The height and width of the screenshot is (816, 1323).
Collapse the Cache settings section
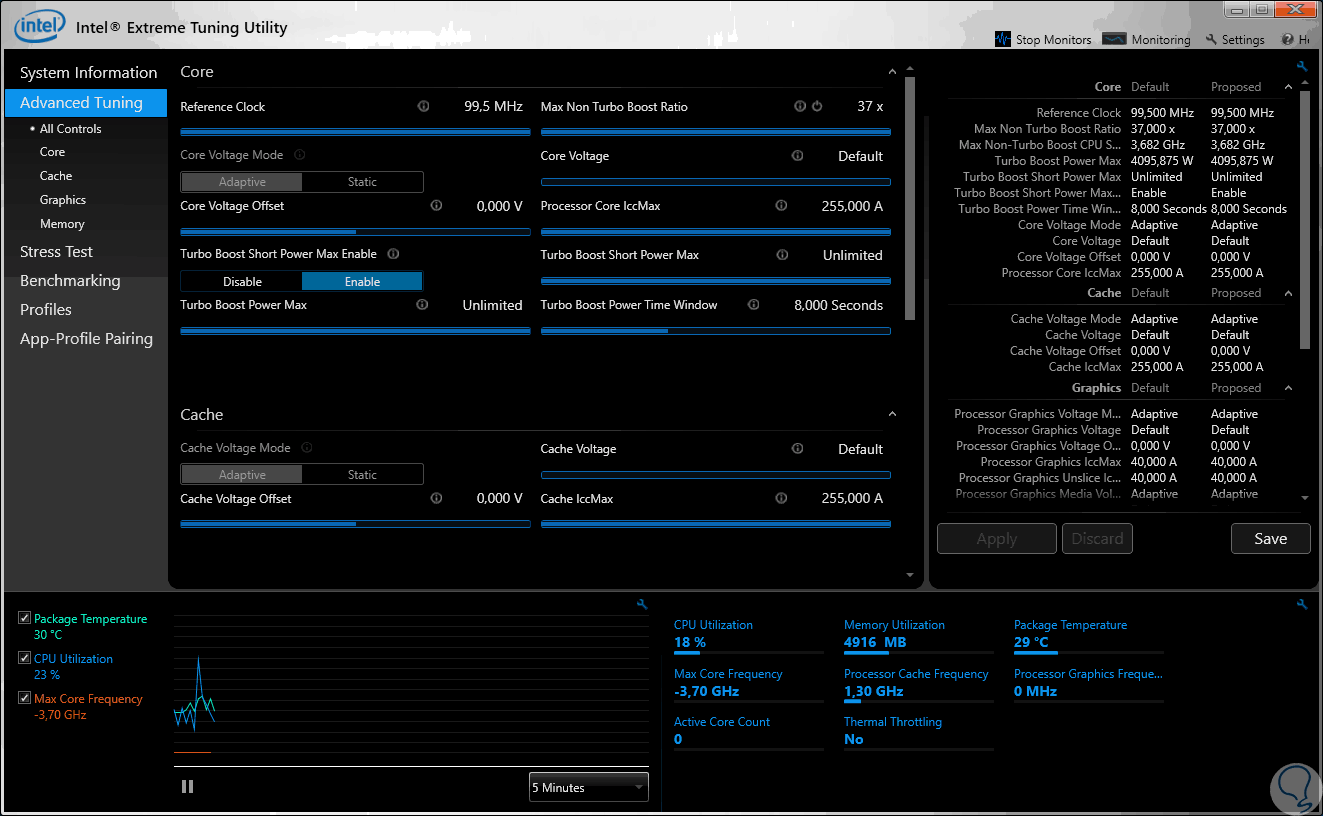(892, 415)
